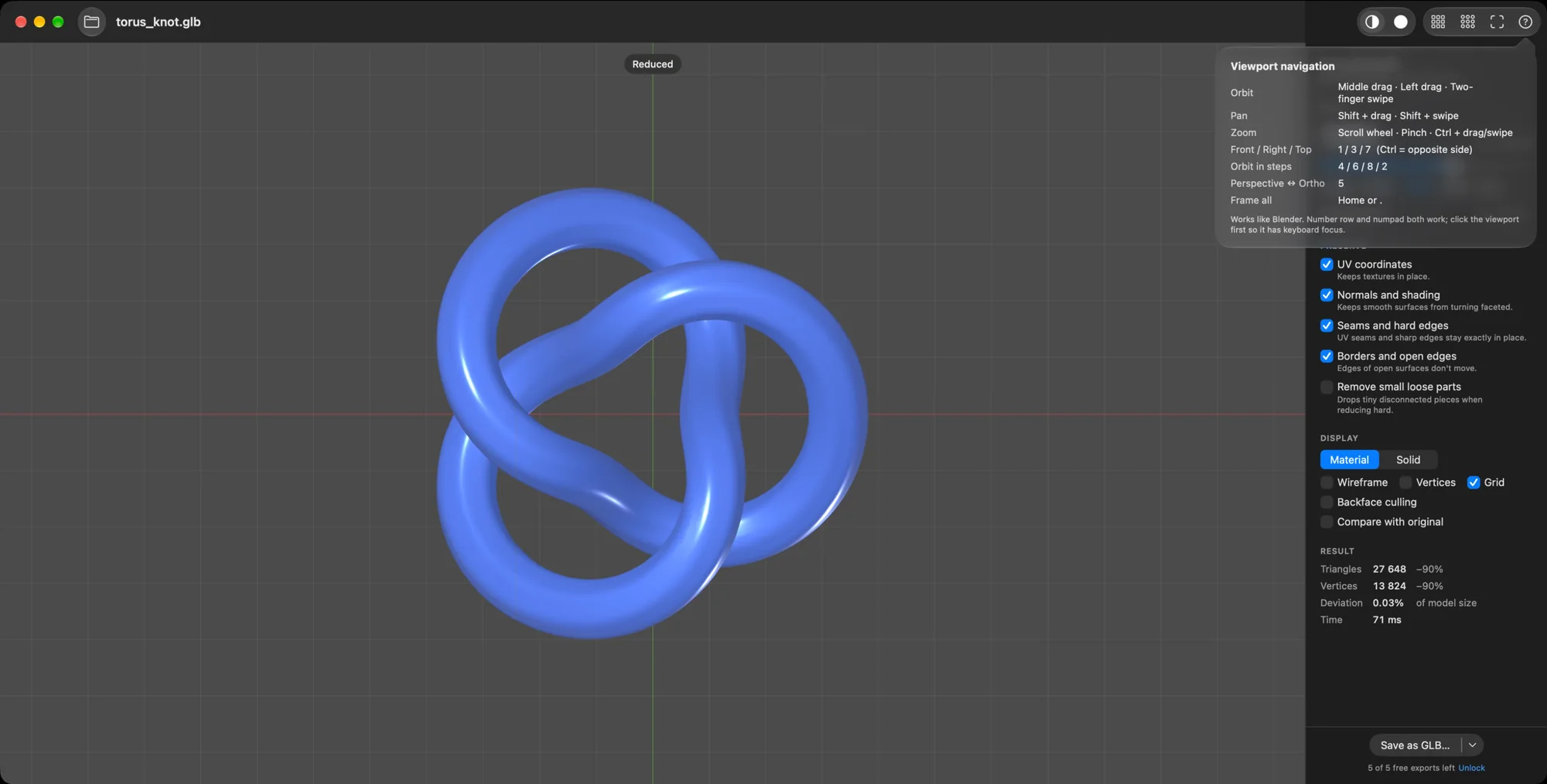Click the Triangles count 27 648

[1389, 569]
